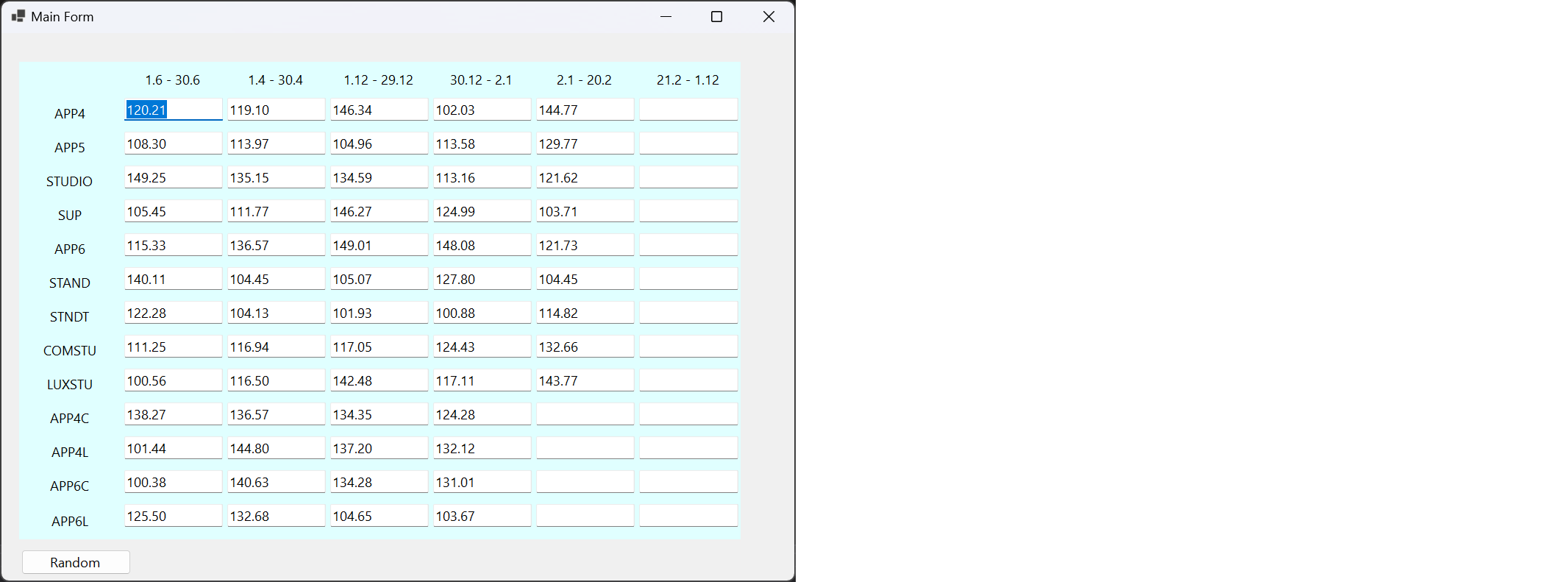The width and height of the screenshot is (1568, 582).
Task: Click the STAND field with 140.11
Action: [174, 279]
